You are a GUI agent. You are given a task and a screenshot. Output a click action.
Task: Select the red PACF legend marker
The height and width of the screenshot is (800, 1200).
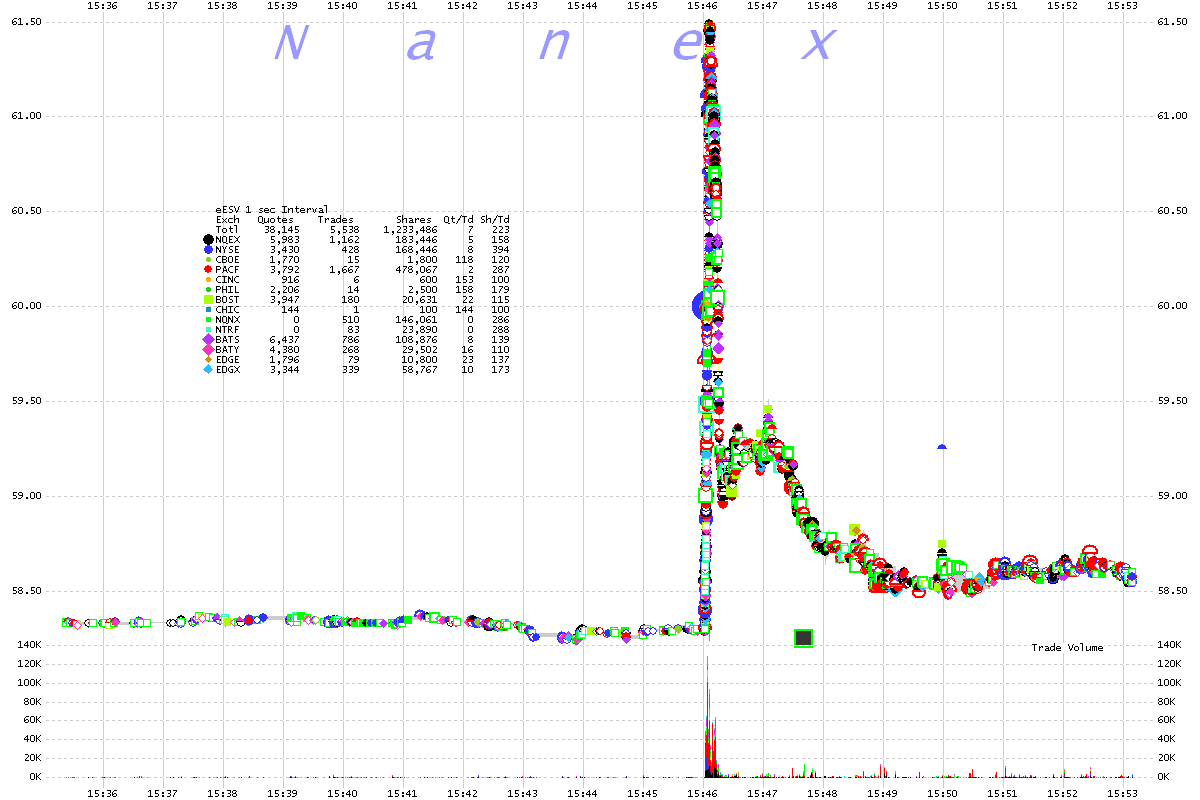point(208,270)
